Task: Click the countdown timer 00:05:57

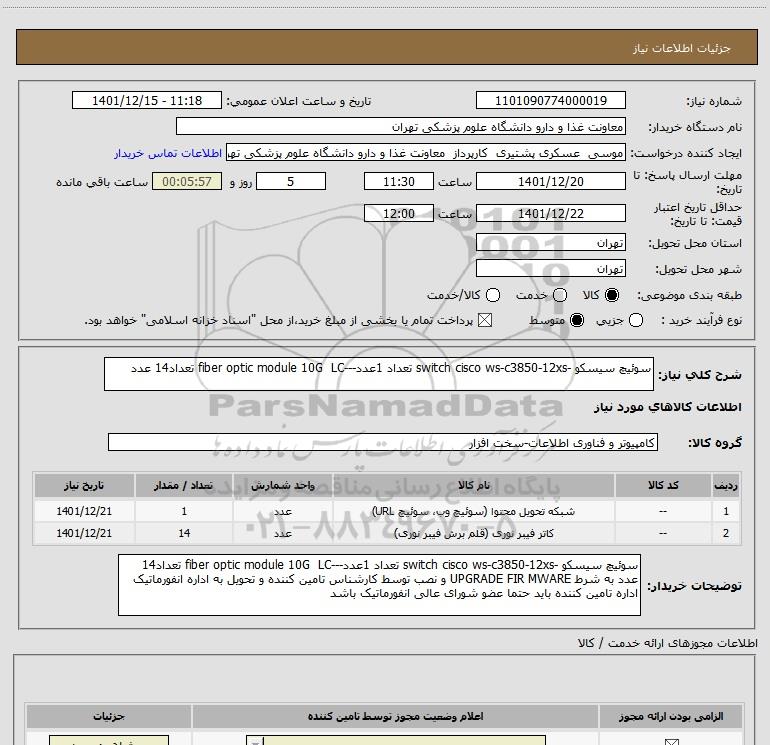Action: [187, 181]
